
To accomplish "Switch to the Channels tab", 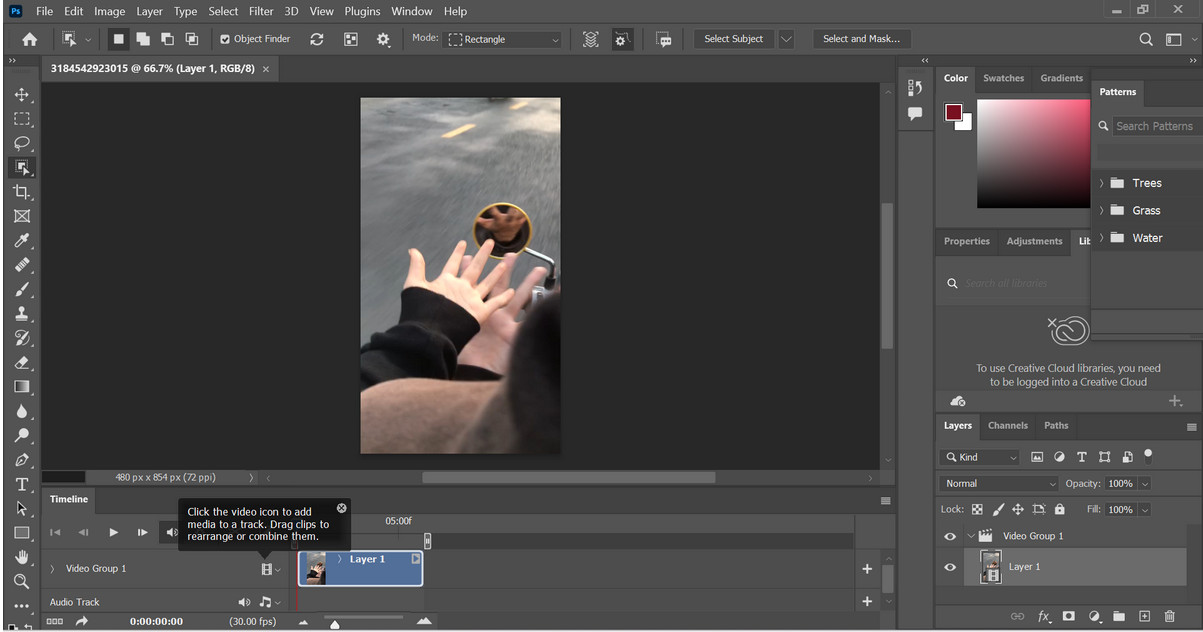I will [x=1008, y=425].
